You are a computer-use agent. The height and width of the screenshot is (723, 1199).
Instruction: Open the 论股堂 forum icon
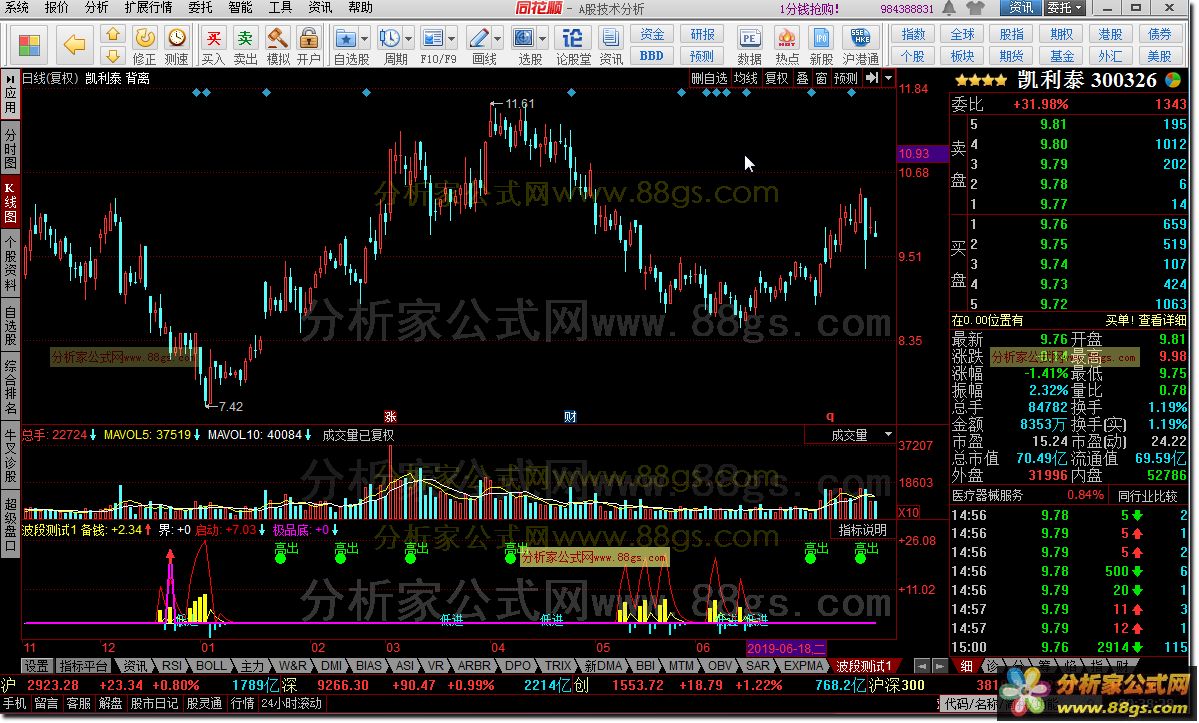click(572, 37)
